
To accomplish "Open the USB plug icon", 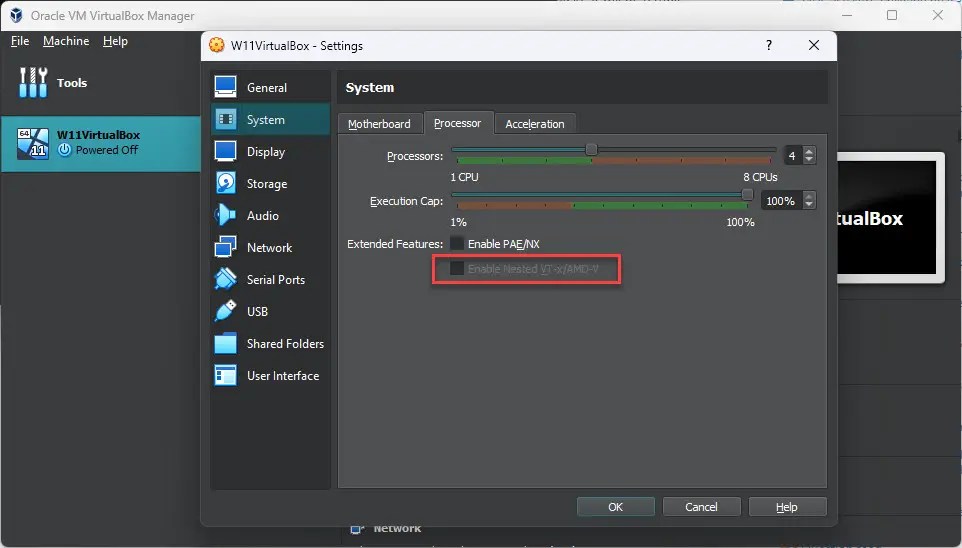I will coord(225,311).
